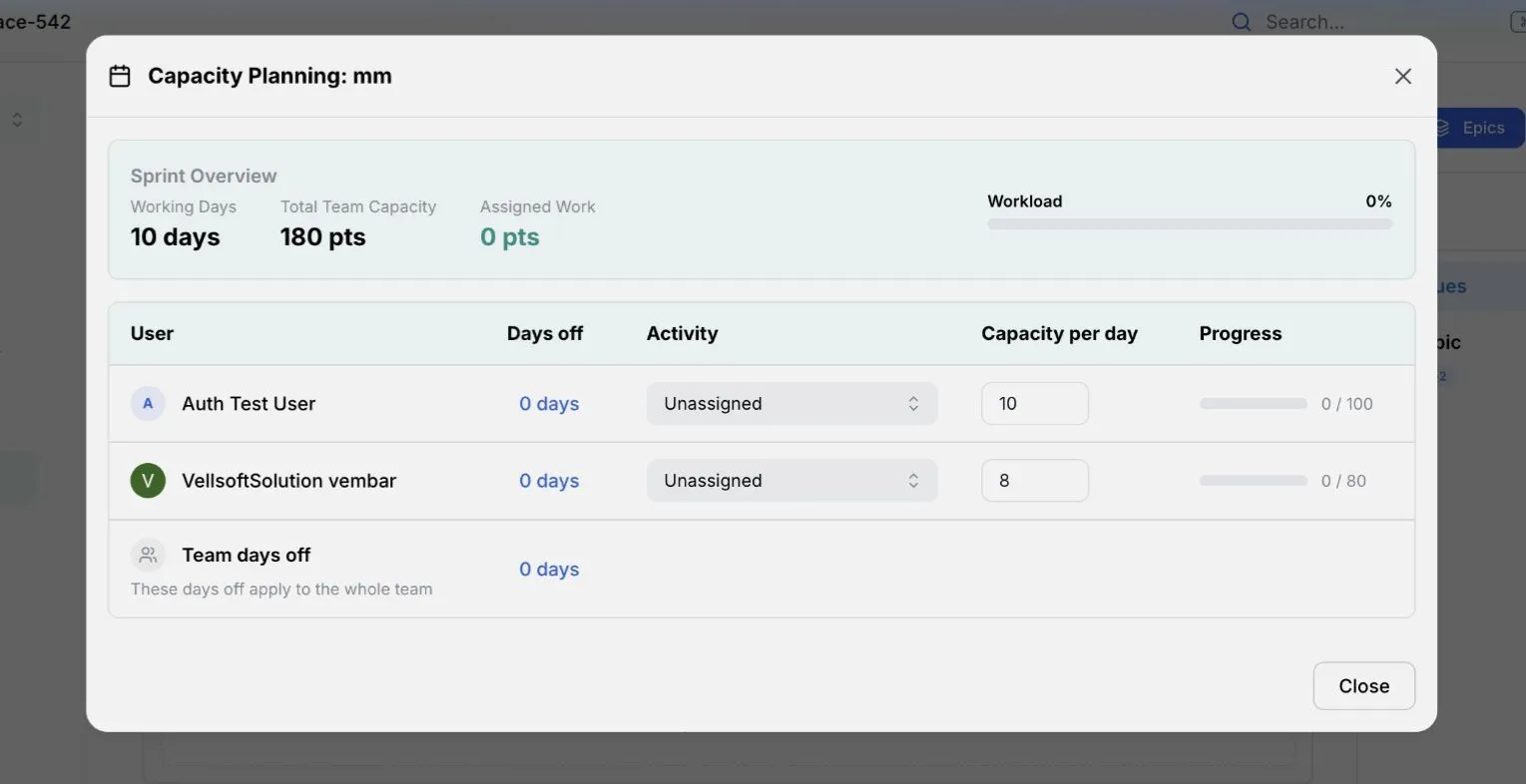The height and width of the screenshot is (784, 1526).
Task: Click the "Auth Test User" name
Action: coord(249,404)
